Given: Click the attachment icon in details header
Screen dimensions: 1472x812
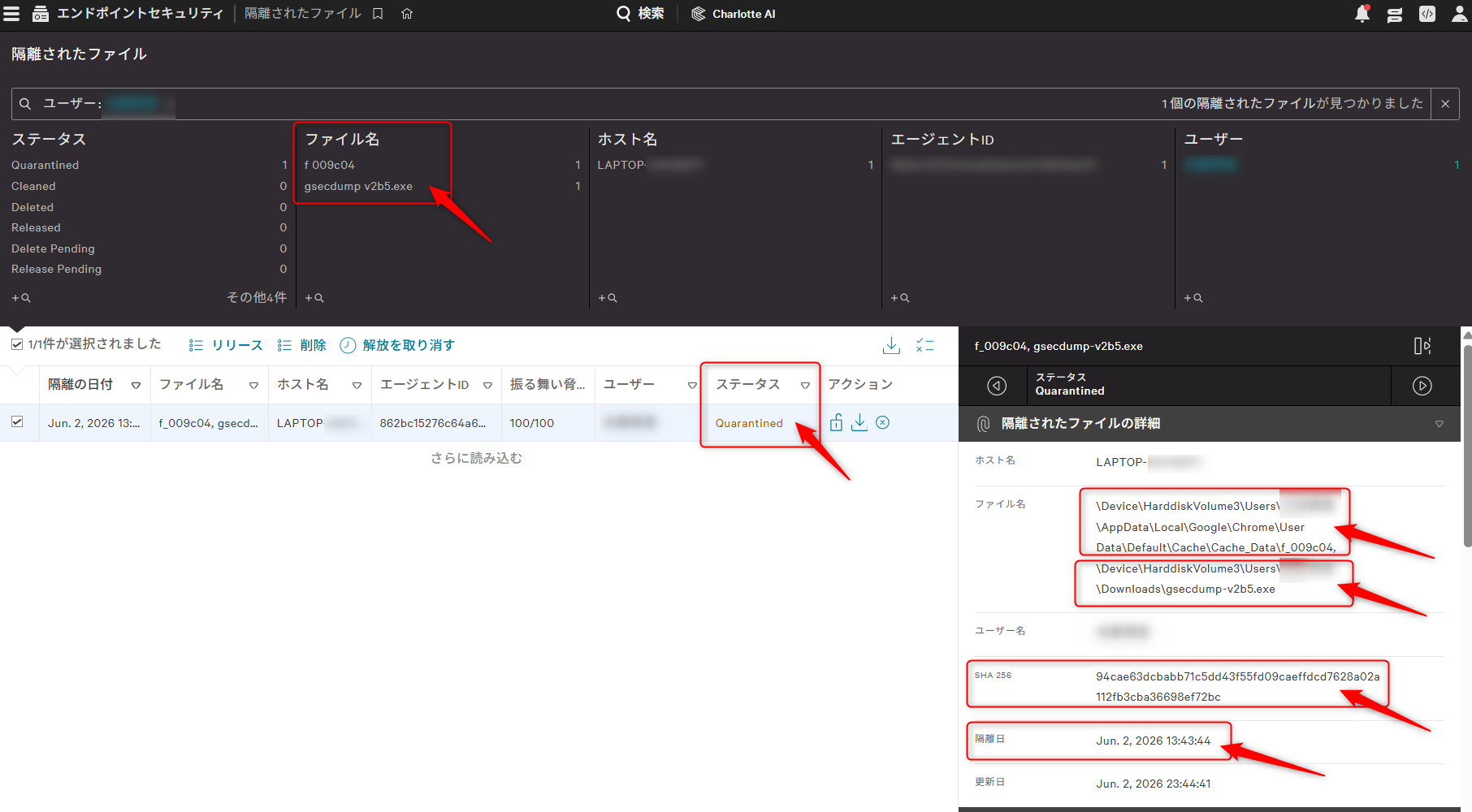Looking at the screenshot, I should point(983,424).
